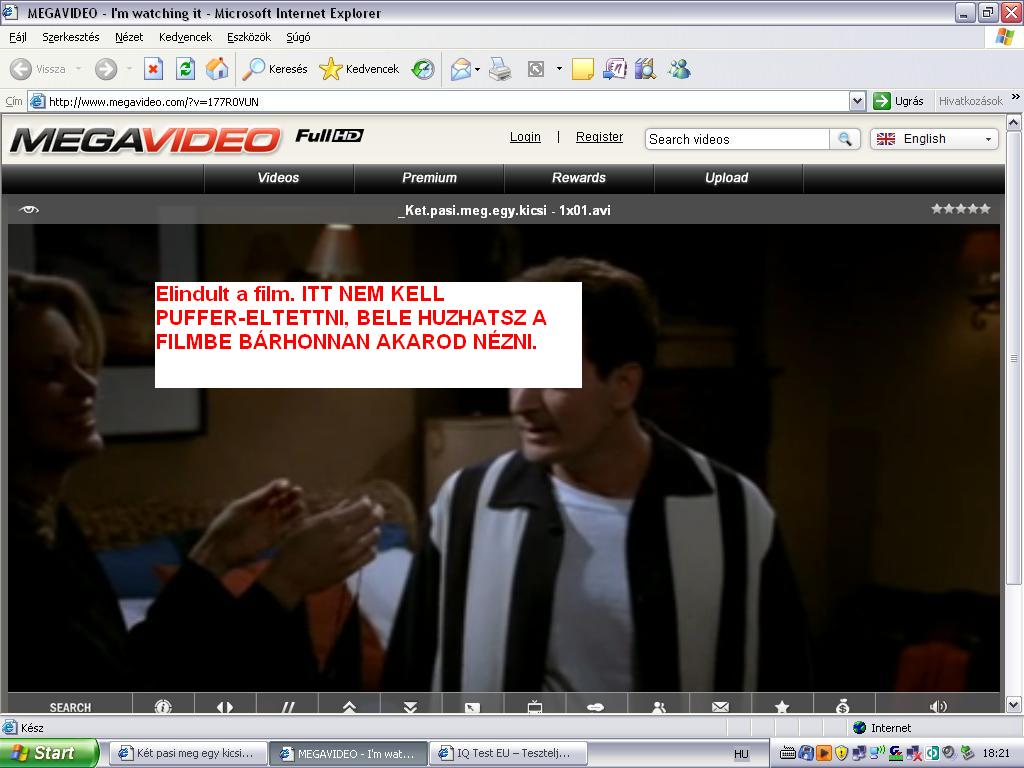Screen dimensions: 1024x768
Task: Open the Fájl menu
Action: 18,37
